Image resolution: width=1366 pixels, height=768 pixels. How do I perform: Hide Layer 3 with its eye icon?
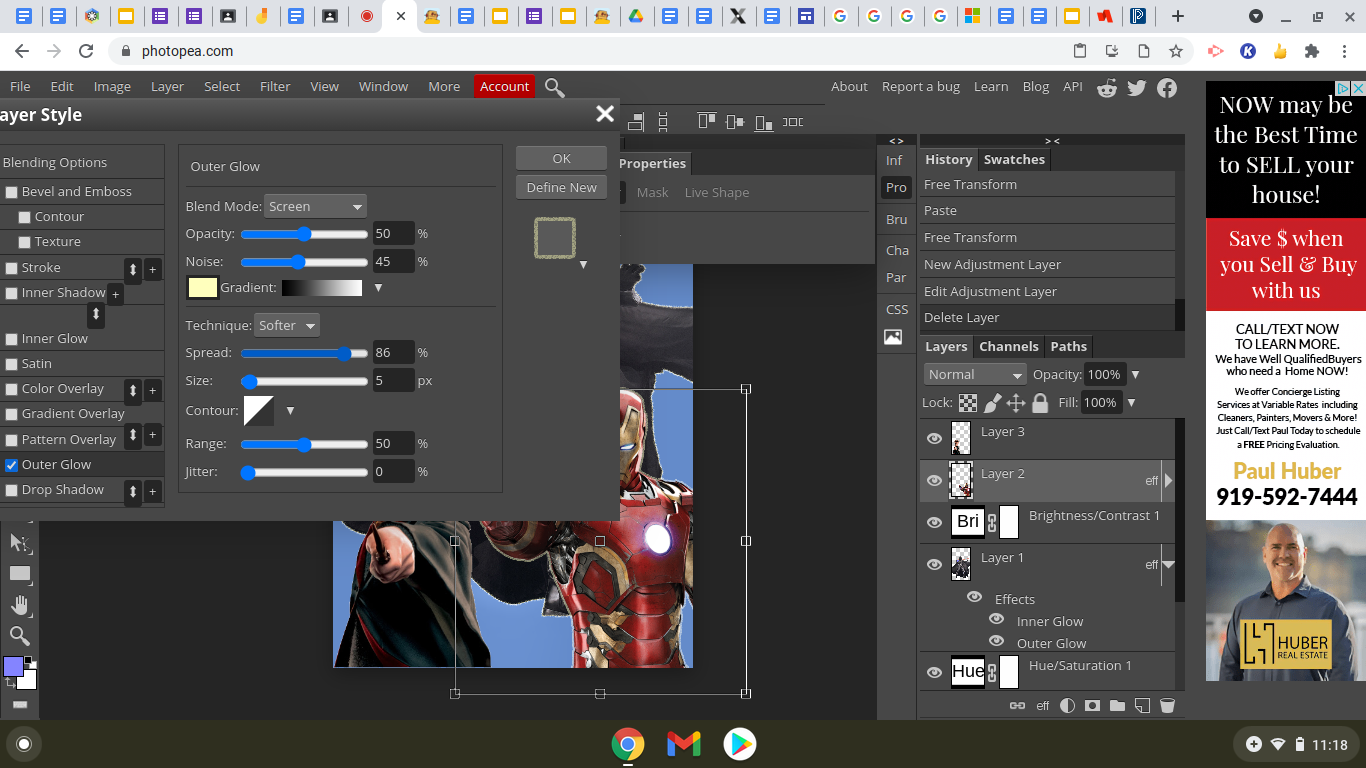[x=934, y=438]
